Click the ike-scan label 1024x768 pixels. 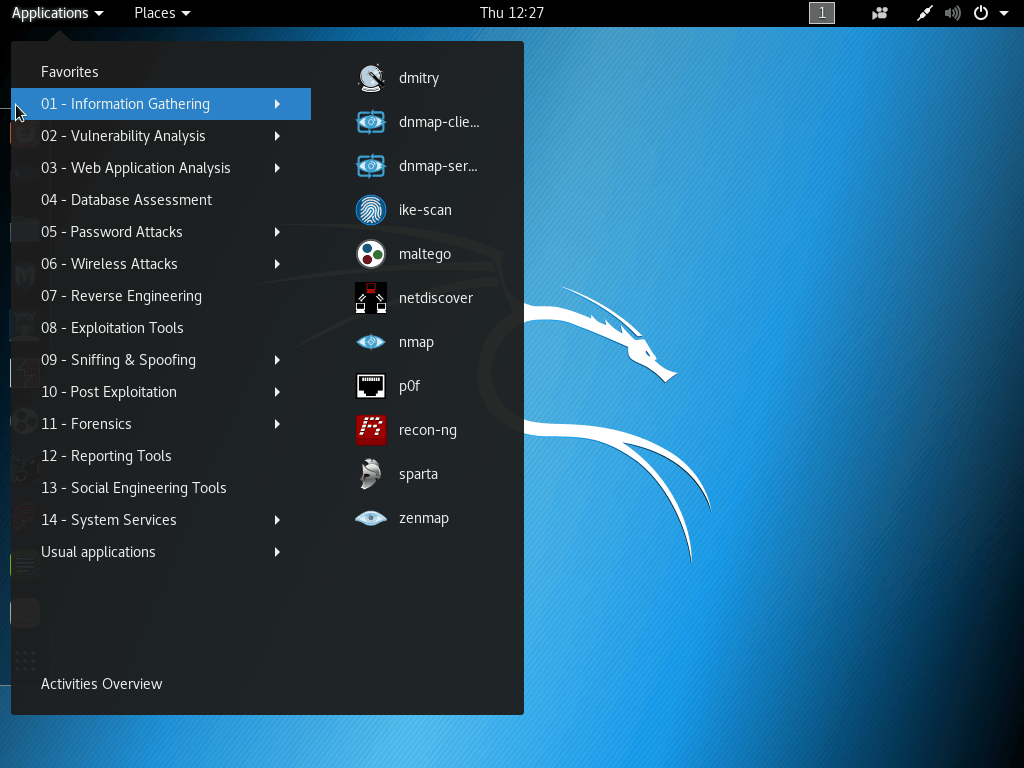425,210
